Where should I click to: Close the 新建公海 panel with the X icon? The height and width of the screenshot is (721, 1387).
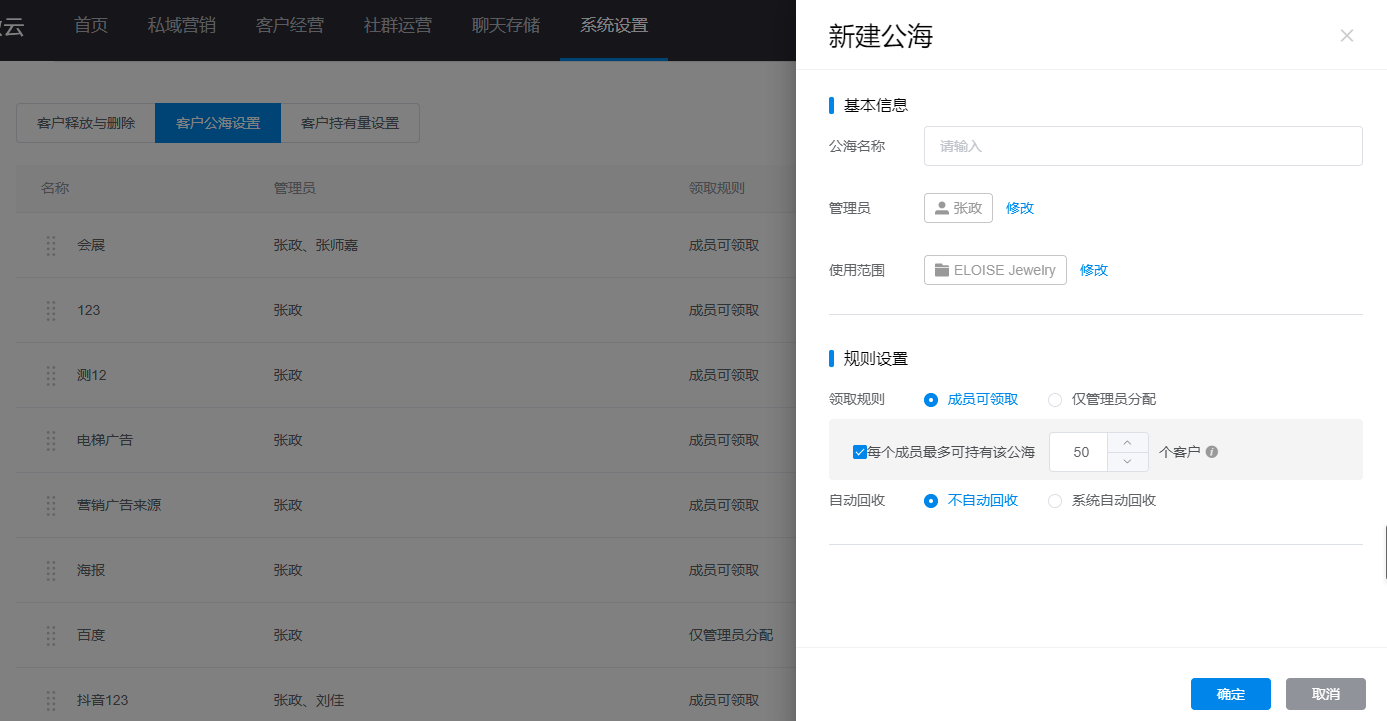[1346, 36]
